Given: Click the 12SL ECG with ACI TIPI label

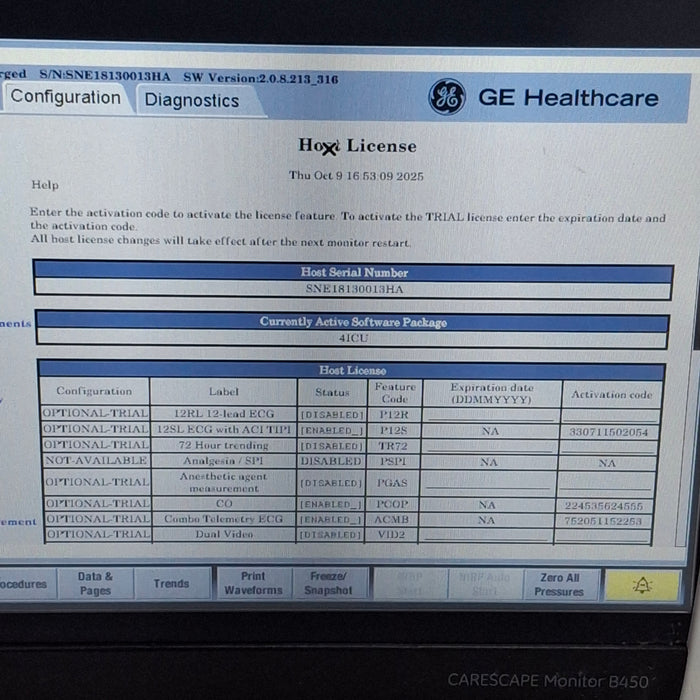Looking at the screenshot, I should 224,429.
